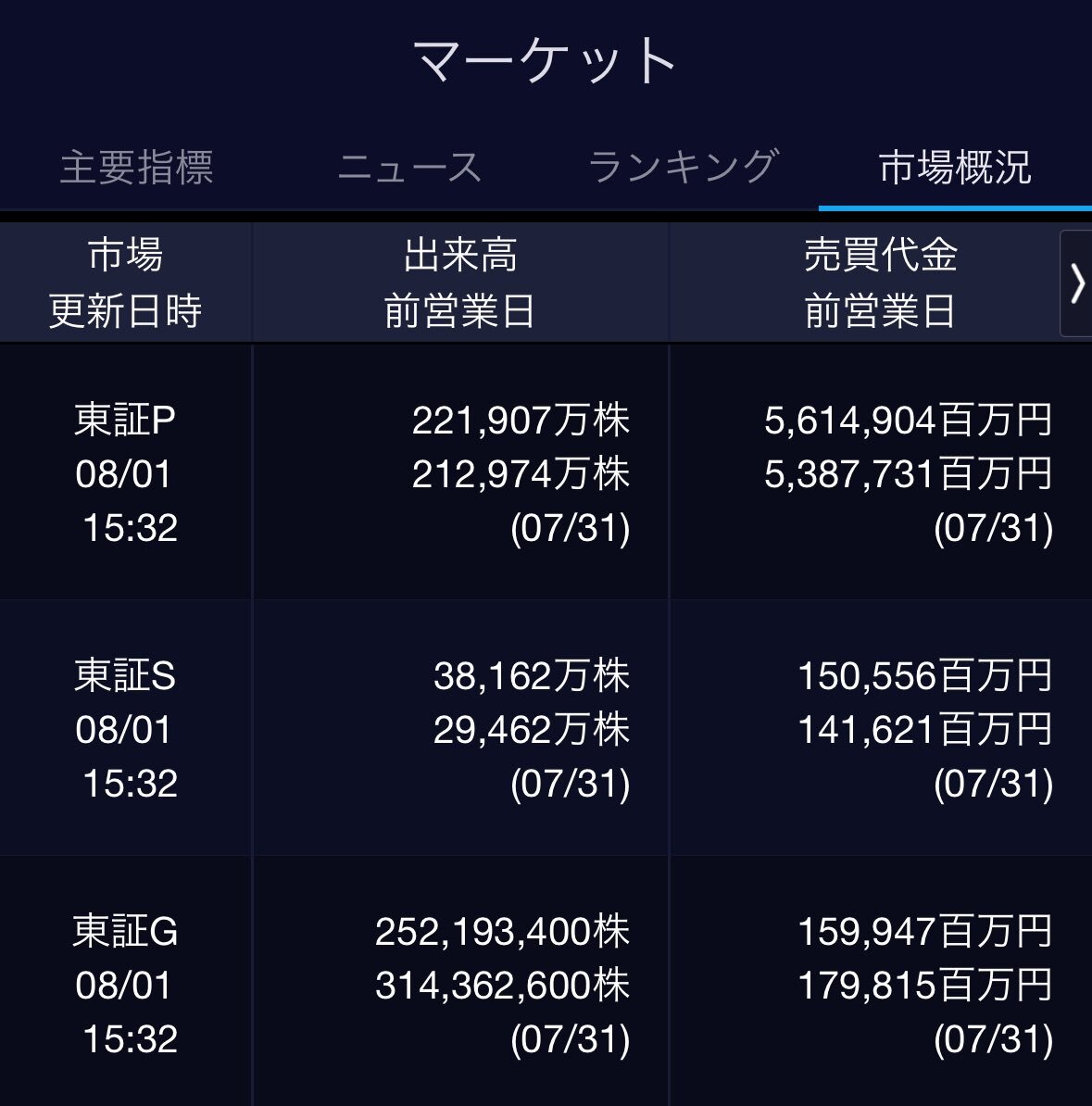Image resolution: width=1092 pixels, height=1106 pixels.
Task: Select 東証P volume 221,907万株
Action: 521,420
